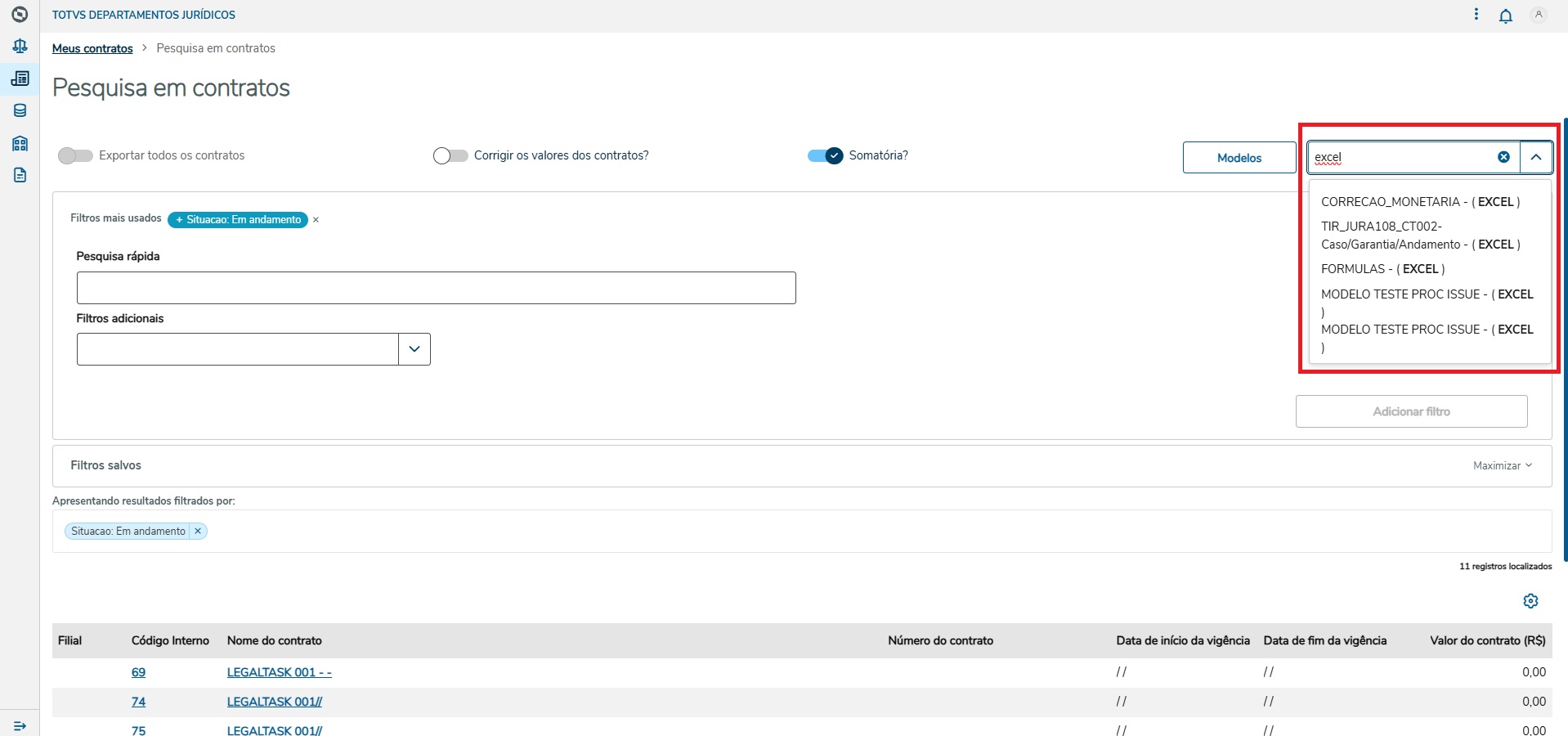The width and height of the screenshot is (1568, 736).
Task: Toggle Exportar todos os contratos switch
Action: (75, 155)
